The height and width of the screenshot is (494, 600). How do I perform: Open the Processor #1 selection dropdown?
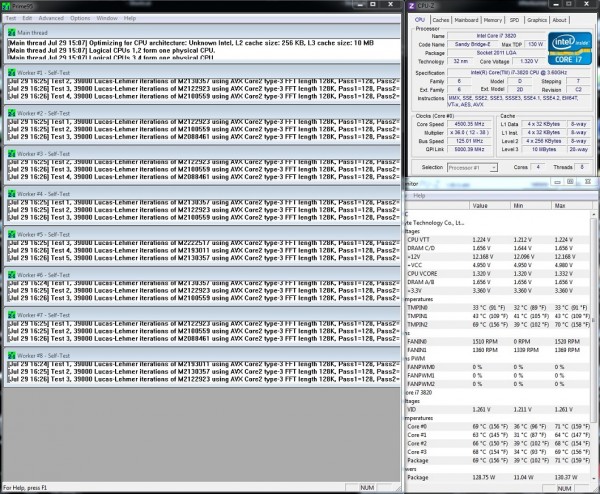click(x=472, y=168)
